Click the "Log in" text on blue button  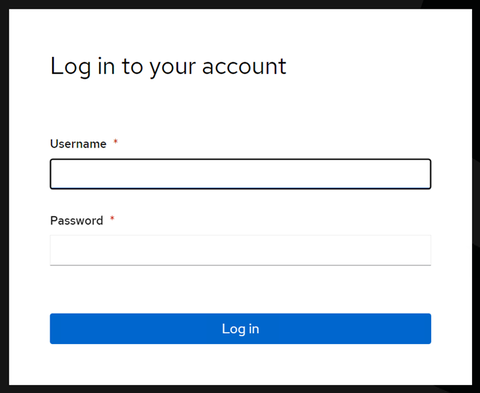[240, 329]
